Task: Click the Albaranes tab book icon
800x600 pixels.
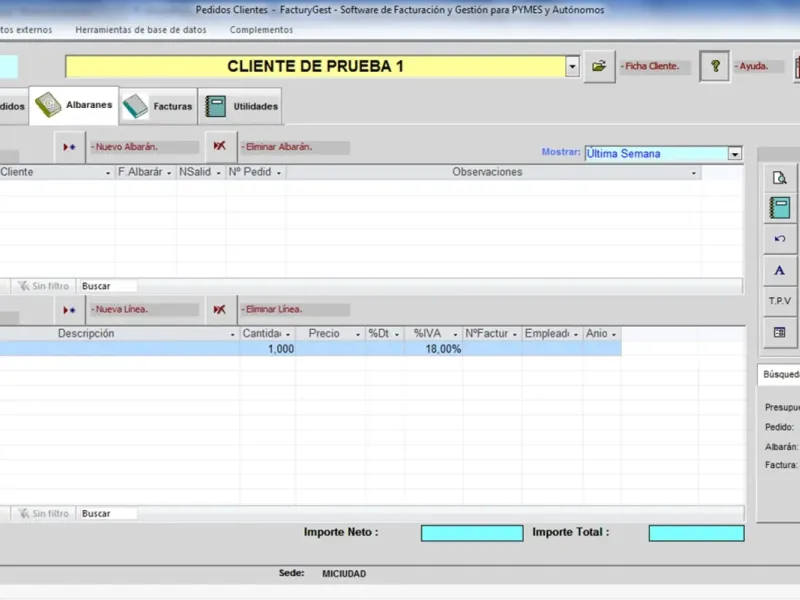Action: [48, 105]
